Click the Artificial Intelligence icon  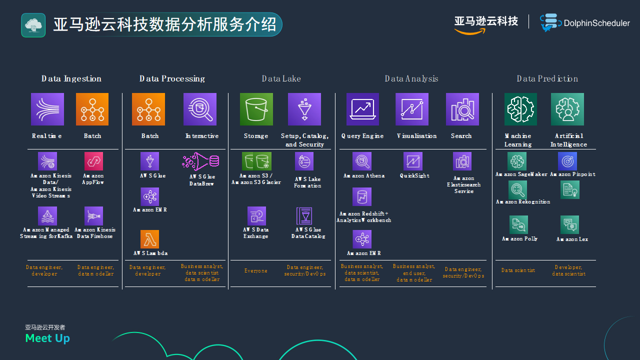pyautogui.click(x=567, y=109)
